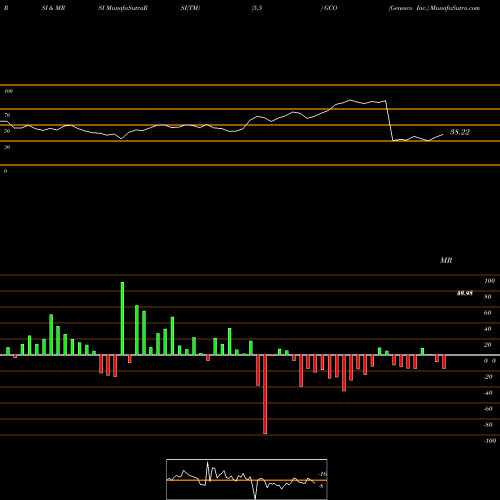The height and width of the screenshot is (500, 500).
Task: Click the RSI value label 38.22
Action: (460, 132)
